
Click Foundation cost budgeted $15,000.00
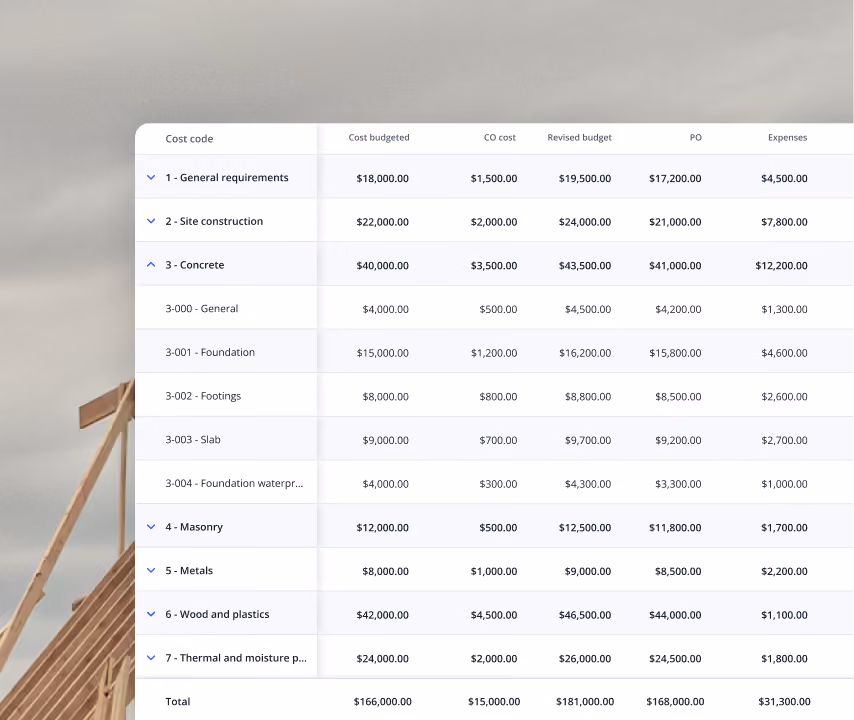(x=382, y=353)
